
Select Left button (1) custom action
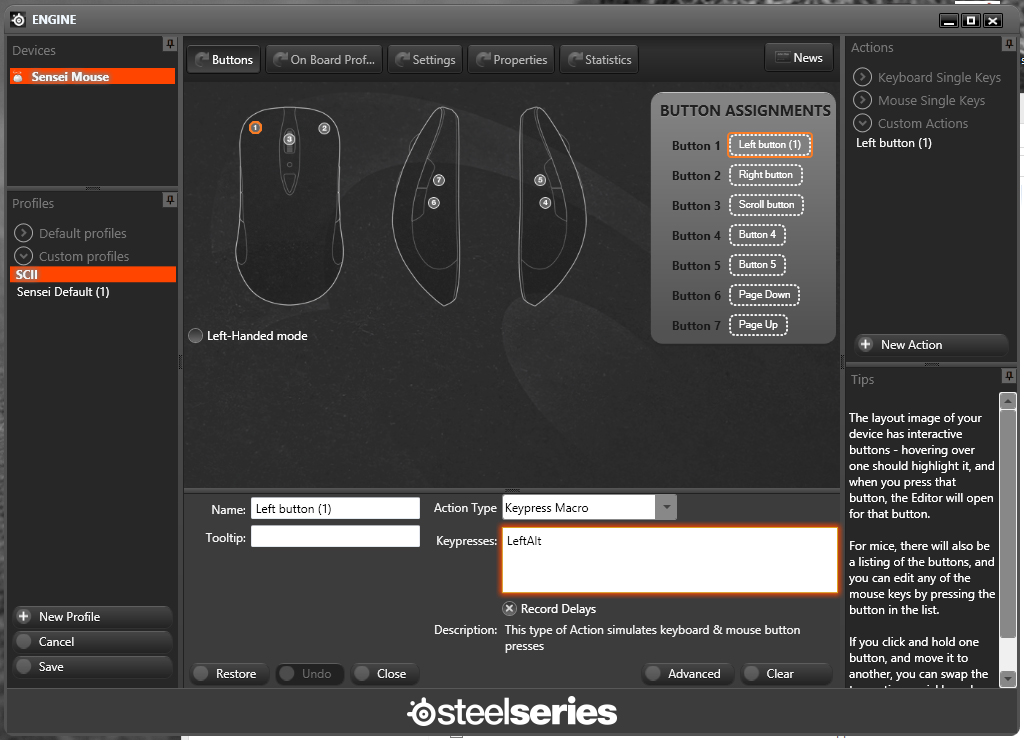[x=893, y=143]
